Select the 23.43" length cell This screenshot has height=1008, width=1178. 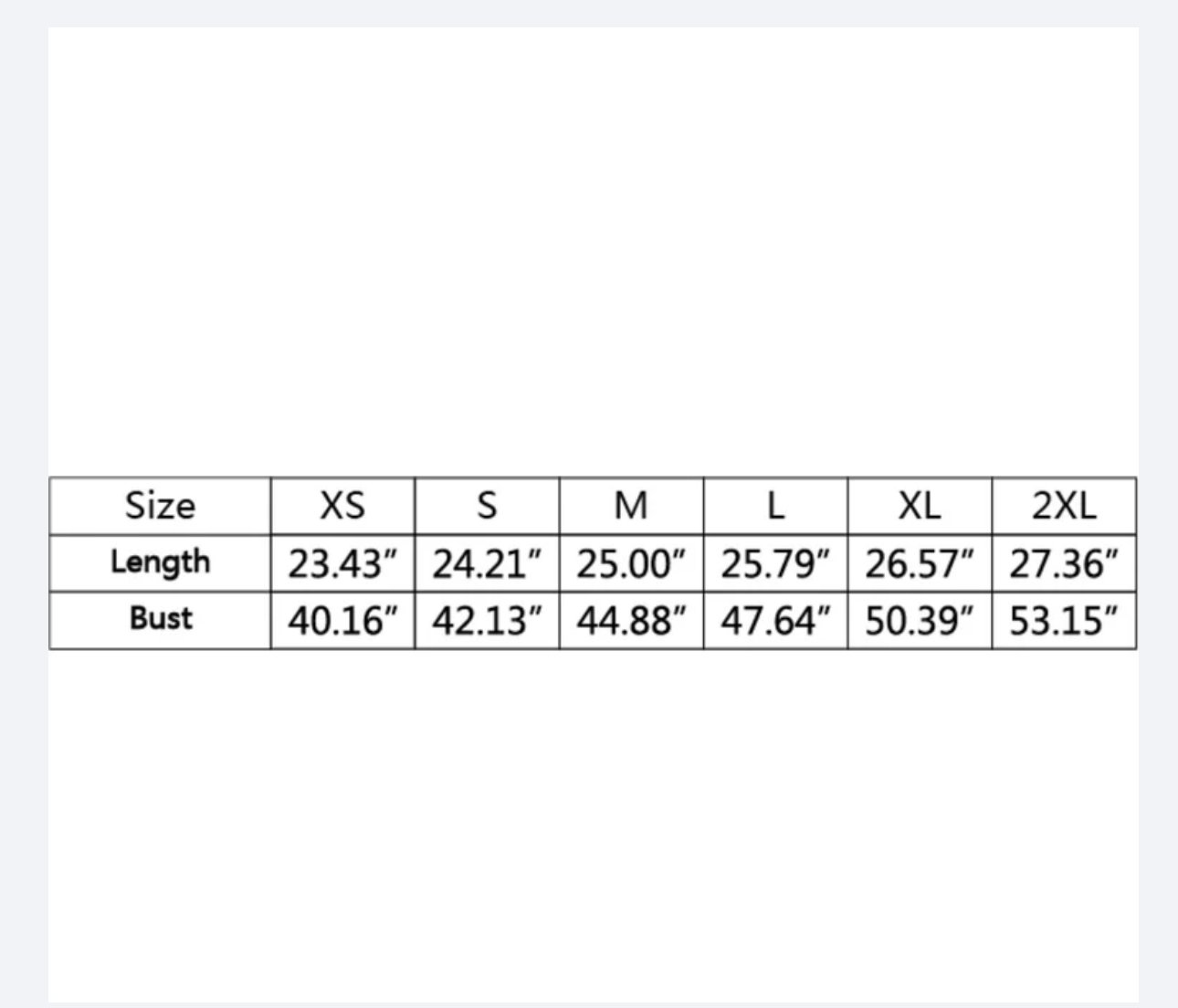click(x=342, y=564)
